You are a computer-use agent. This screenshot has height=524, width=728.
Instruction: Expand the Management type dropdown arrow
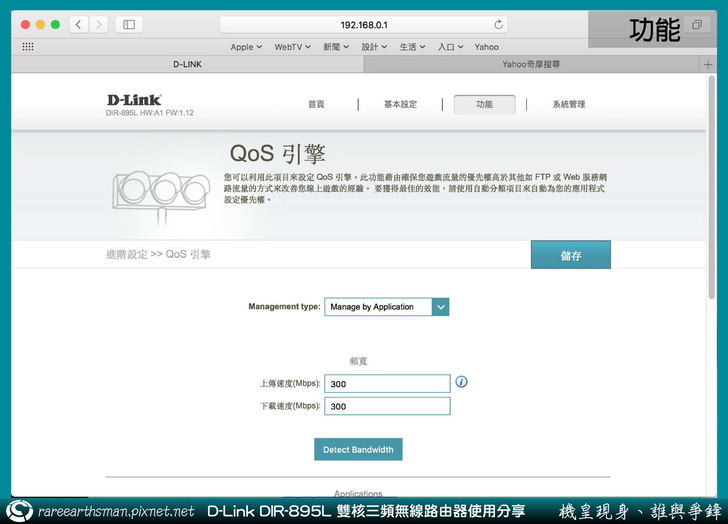click(x=441, y=307)
